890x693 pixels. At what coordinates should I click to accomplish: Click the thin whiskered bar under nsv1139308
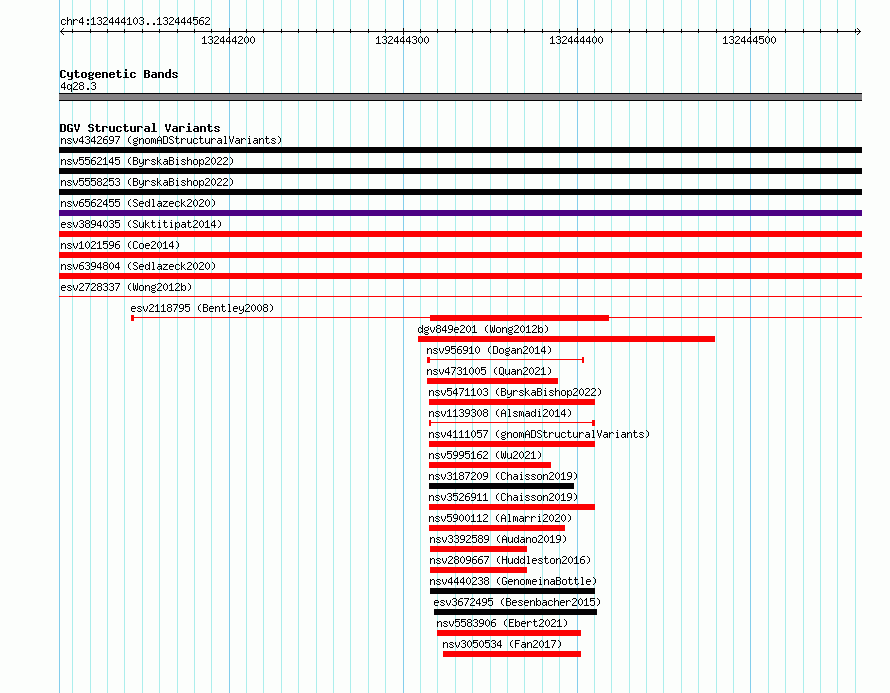pos(512,423)
